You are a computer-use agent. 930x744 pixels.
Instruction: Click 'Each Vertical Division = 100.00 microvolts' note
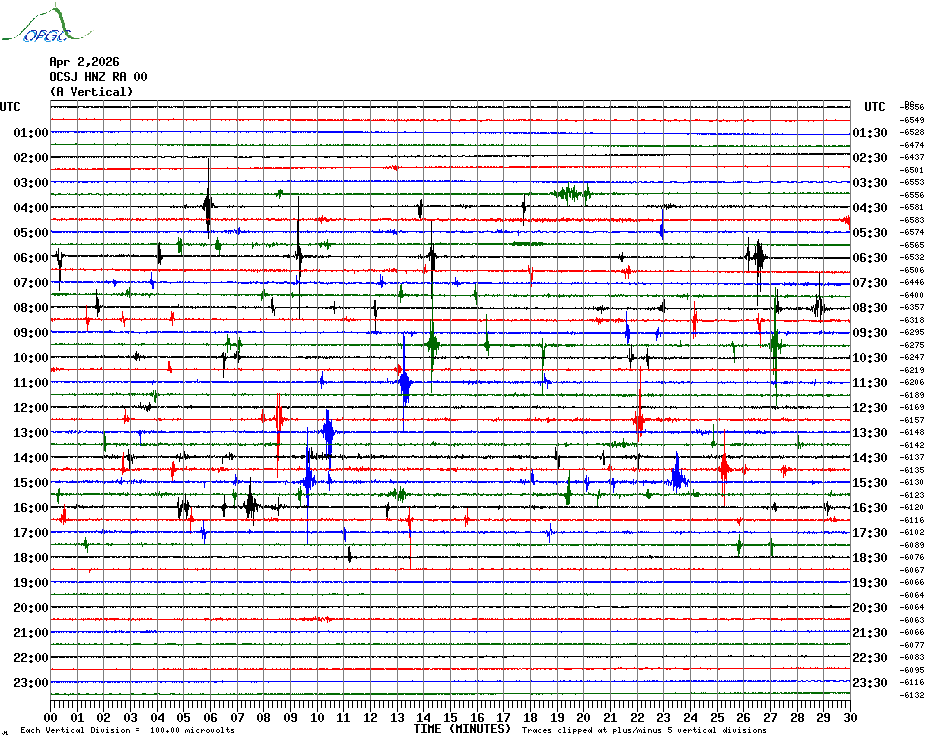[x=128, y=730]
